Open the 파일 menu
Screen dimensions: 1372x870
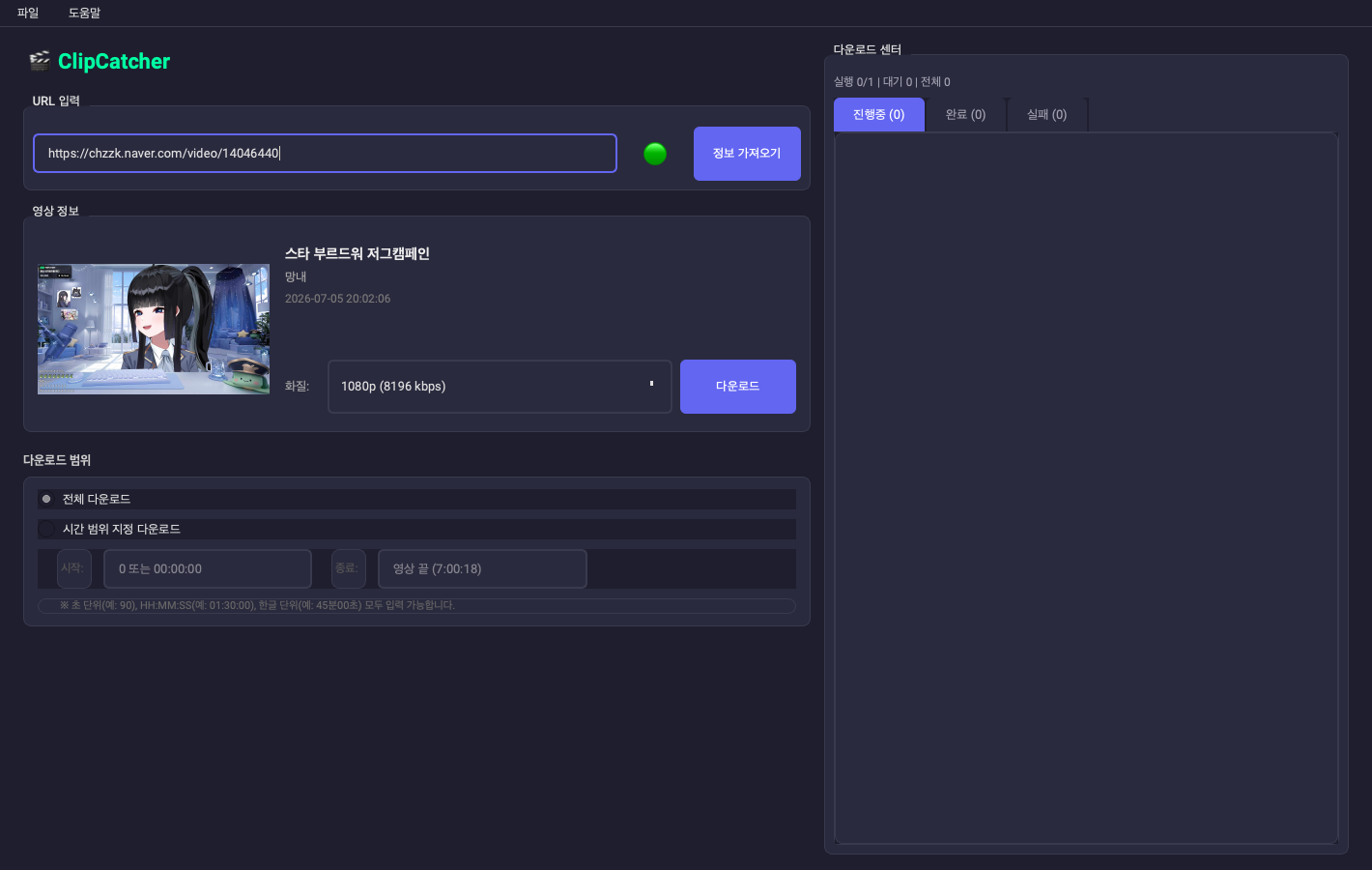28,13
